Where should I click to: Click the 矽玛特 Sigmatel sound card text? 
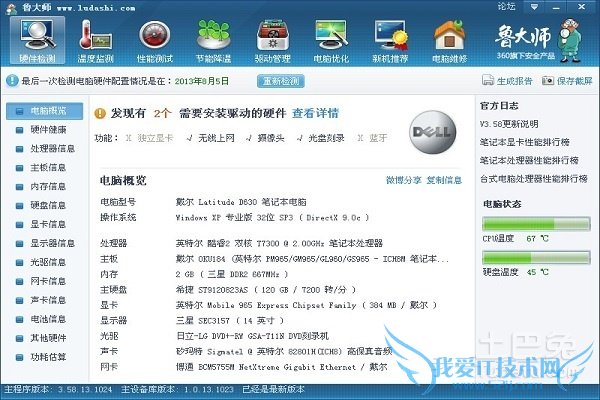coord(284,351)
